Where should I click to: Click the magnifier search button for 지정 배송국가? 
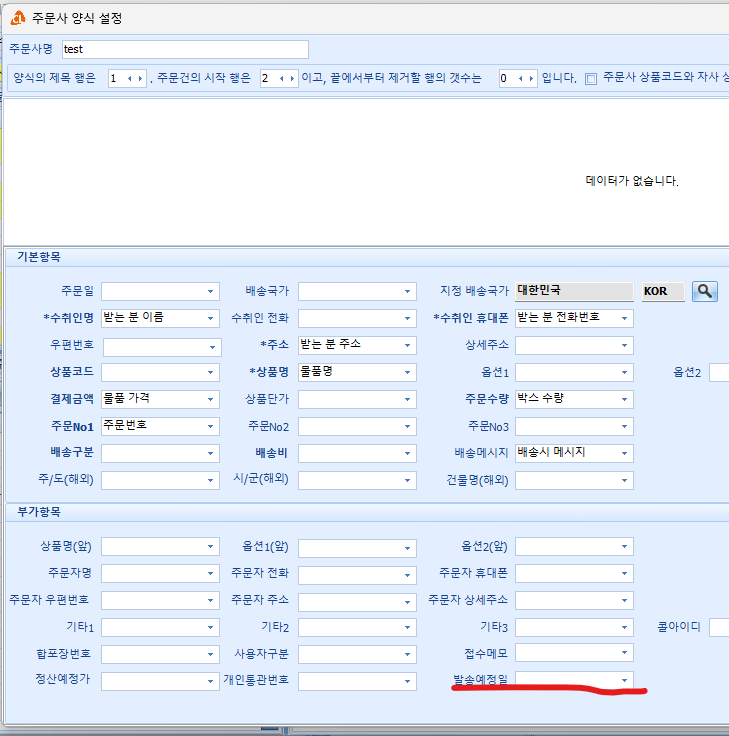[704, 291]
